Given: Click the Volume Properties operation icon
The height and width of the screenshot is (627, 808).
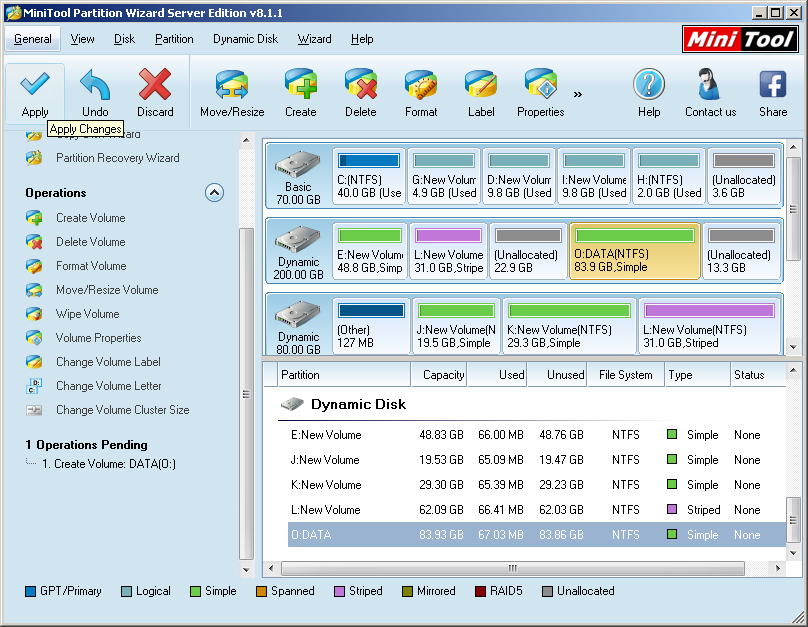Looking at the screenshot, I should click(34, 337).
